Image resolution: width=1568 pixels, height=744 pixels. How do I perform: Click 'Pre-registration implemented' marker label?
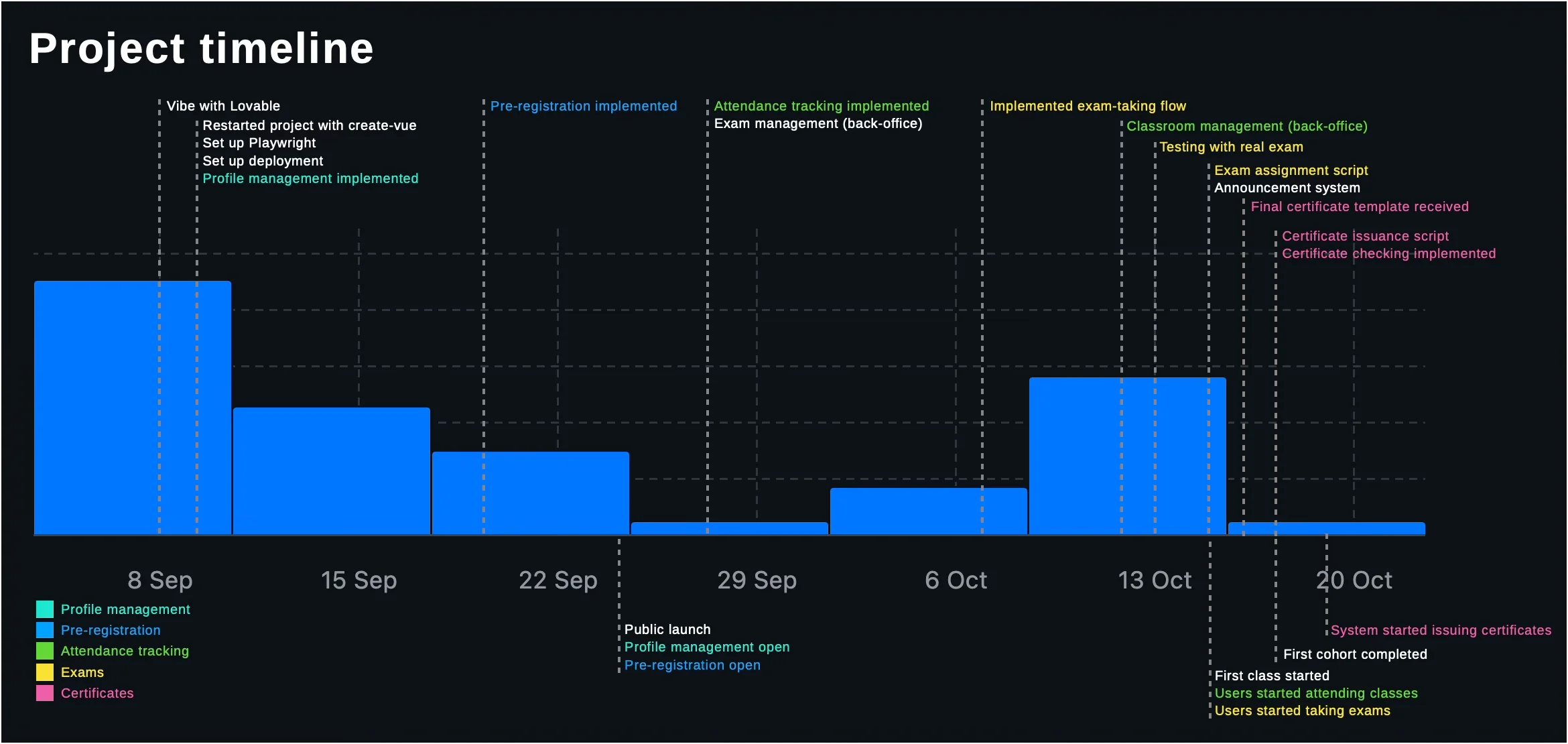(x=583, y=106)
